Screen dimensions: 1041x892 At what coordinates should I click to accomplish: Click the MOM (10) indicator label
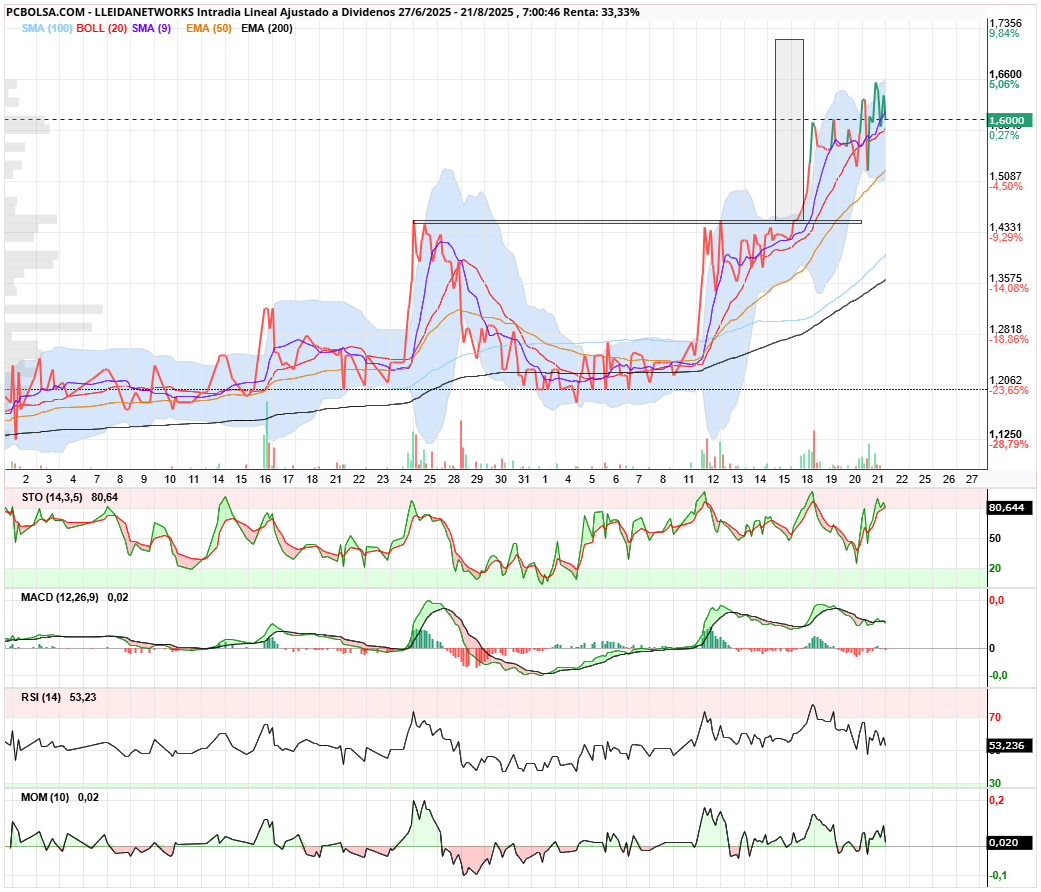[45, 798]
